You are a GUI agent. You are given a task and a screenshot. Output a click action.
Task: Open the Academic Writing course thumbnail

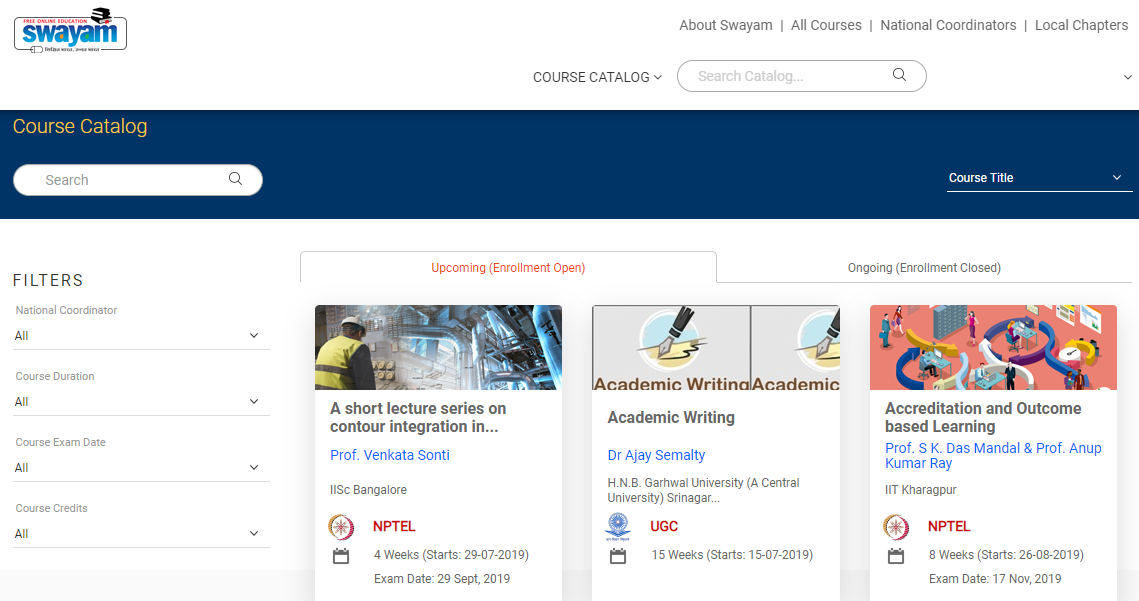click(x=715, y=348)
